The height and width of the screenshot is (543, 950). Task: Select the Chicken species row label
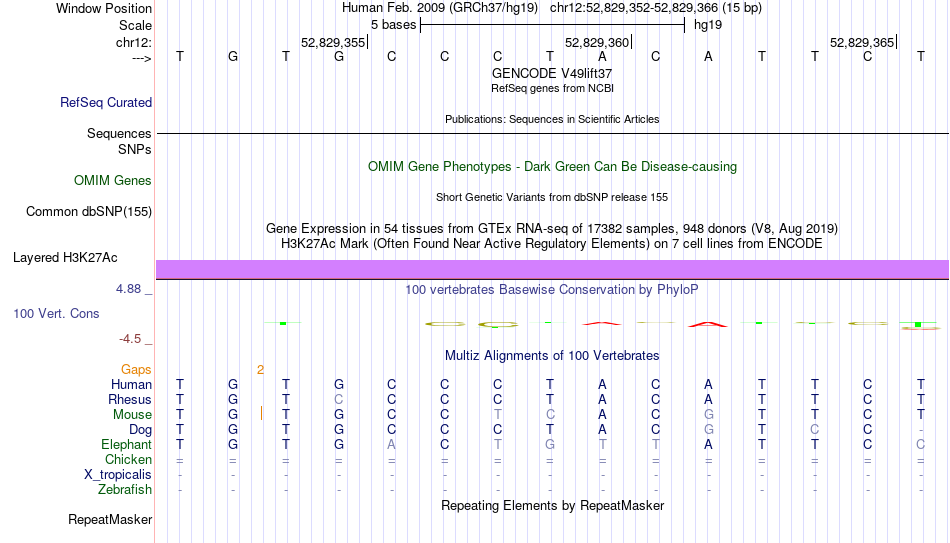128,459
